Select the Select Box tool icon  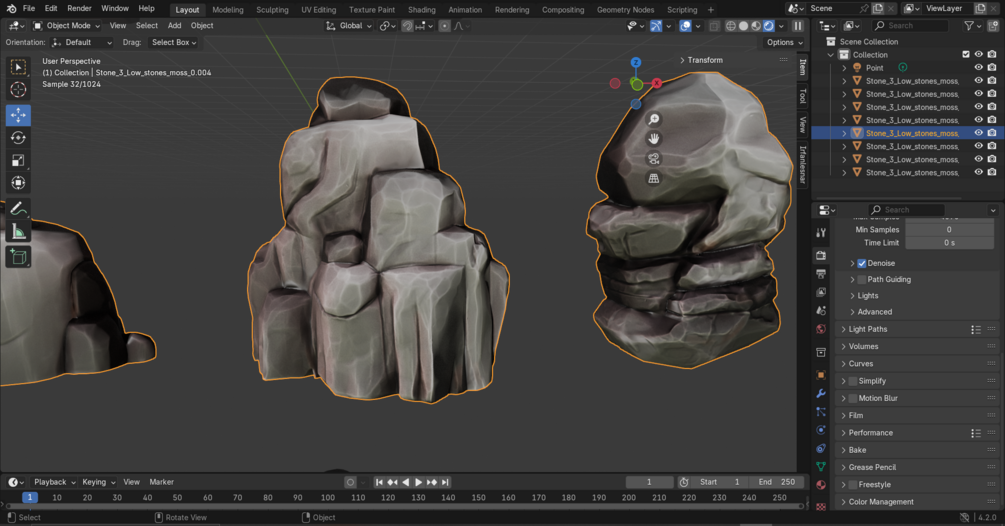coord(18,67)
